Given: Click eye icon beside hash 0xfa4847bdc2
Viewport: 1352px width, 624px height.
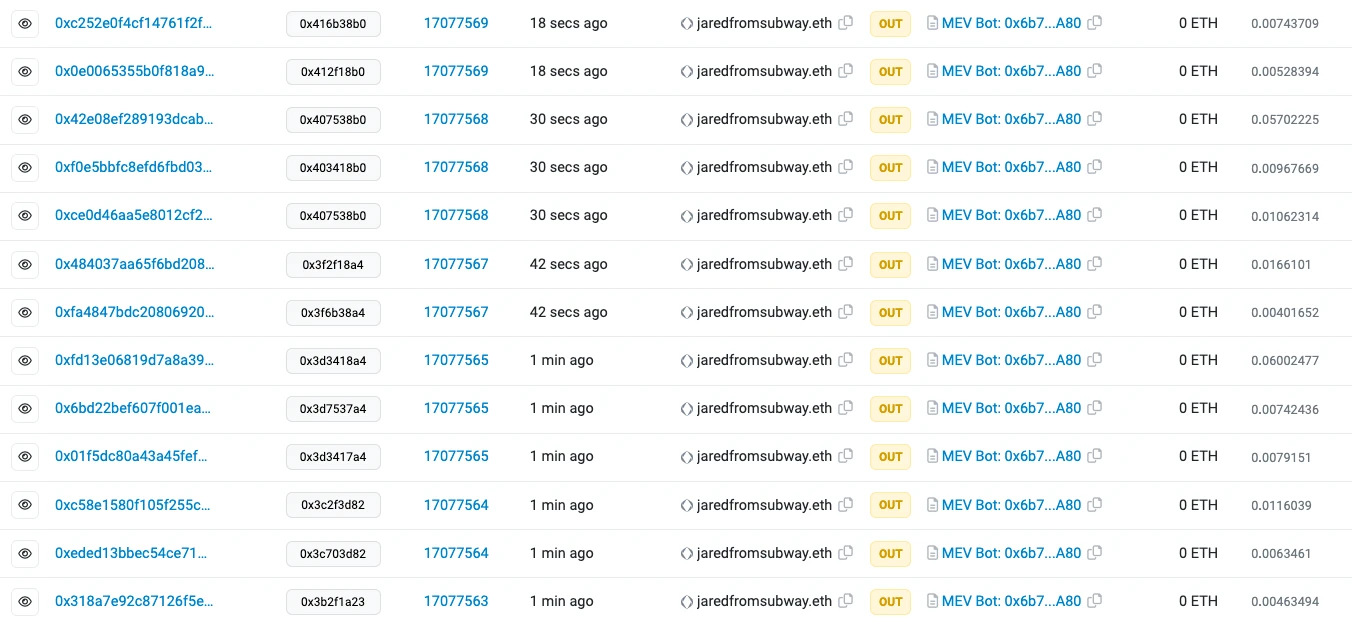Looking at the screenshot, I should tap(25, 312).
